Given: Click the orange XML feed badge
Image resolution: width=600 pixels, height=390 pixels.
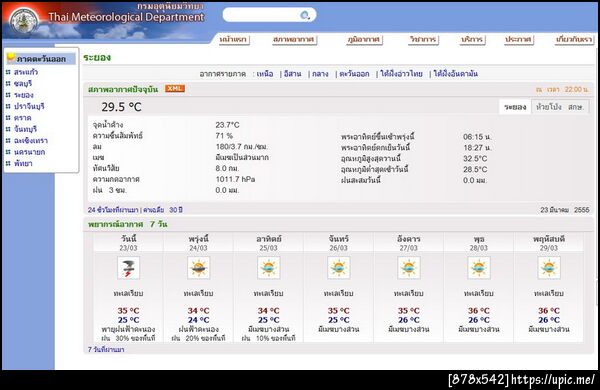Looking at the screenshot, I should 175,88.
